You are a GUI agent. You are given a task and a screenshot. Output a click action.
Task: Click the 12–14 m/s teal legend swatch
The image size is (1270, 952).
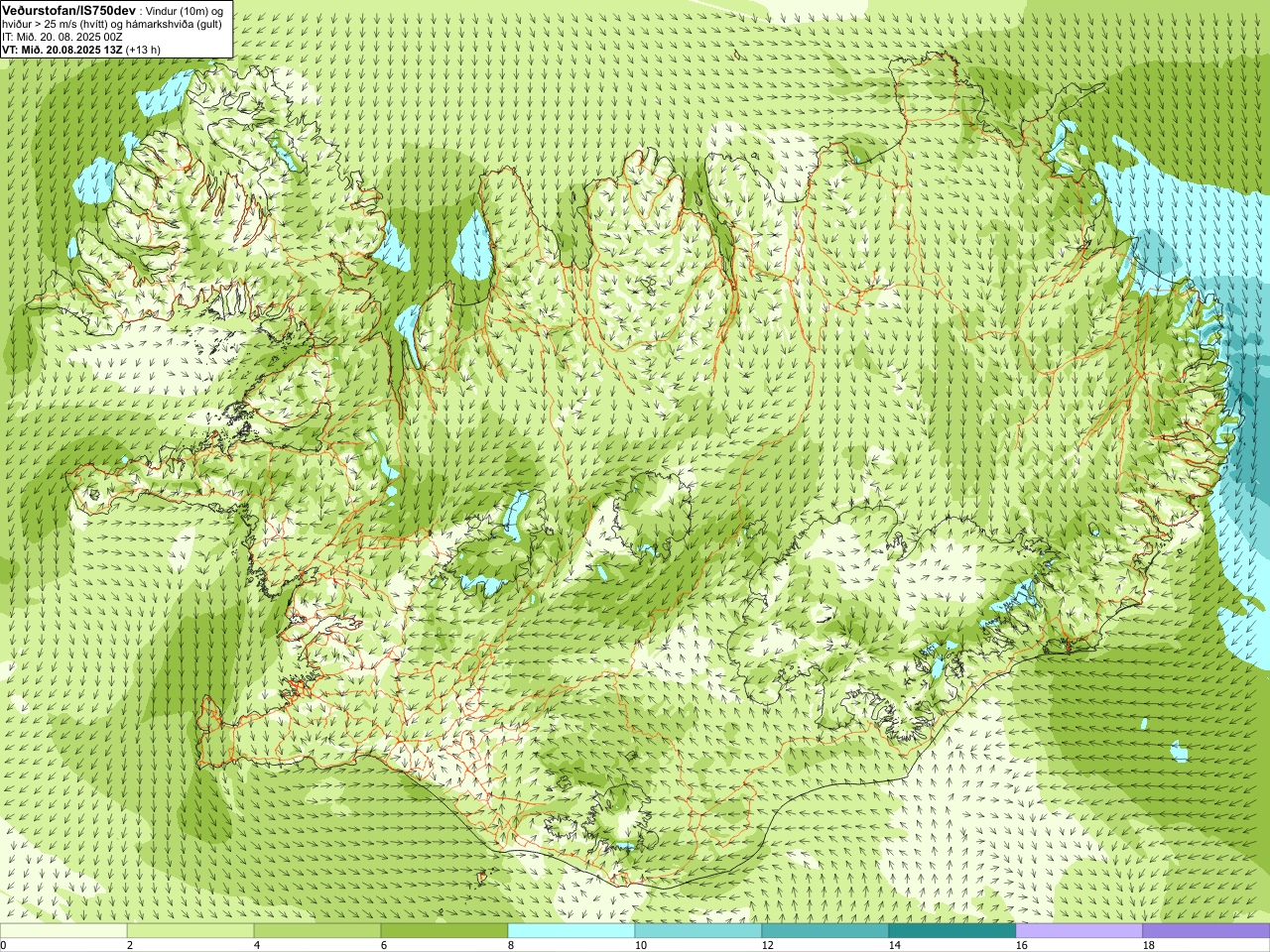point(825,931)
